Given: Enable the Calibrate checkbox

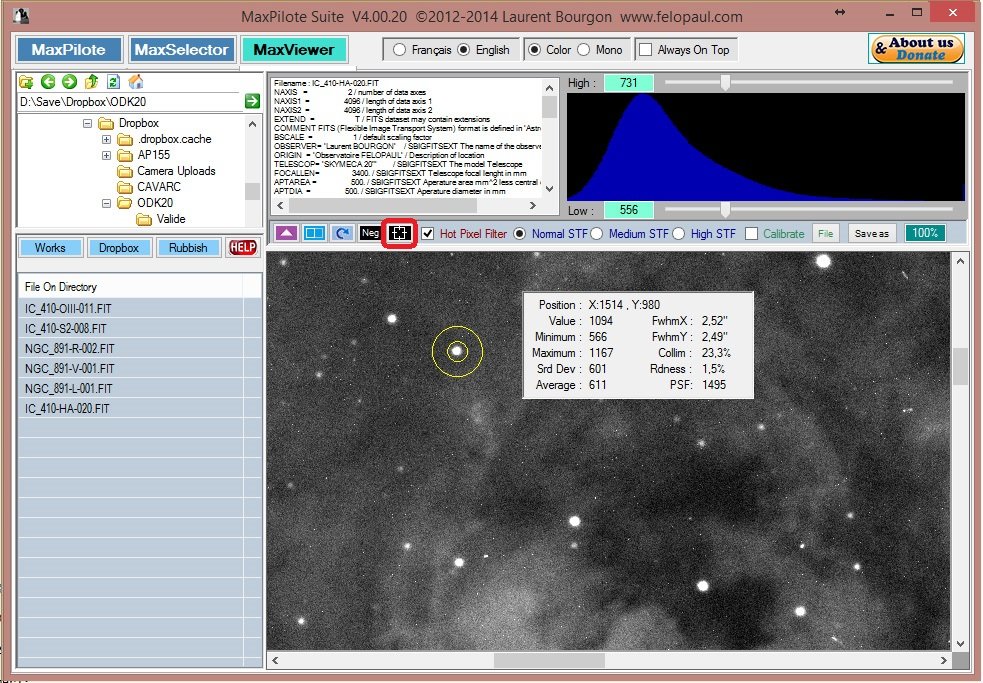Looking at the screenshot, I should coord(751,233).
